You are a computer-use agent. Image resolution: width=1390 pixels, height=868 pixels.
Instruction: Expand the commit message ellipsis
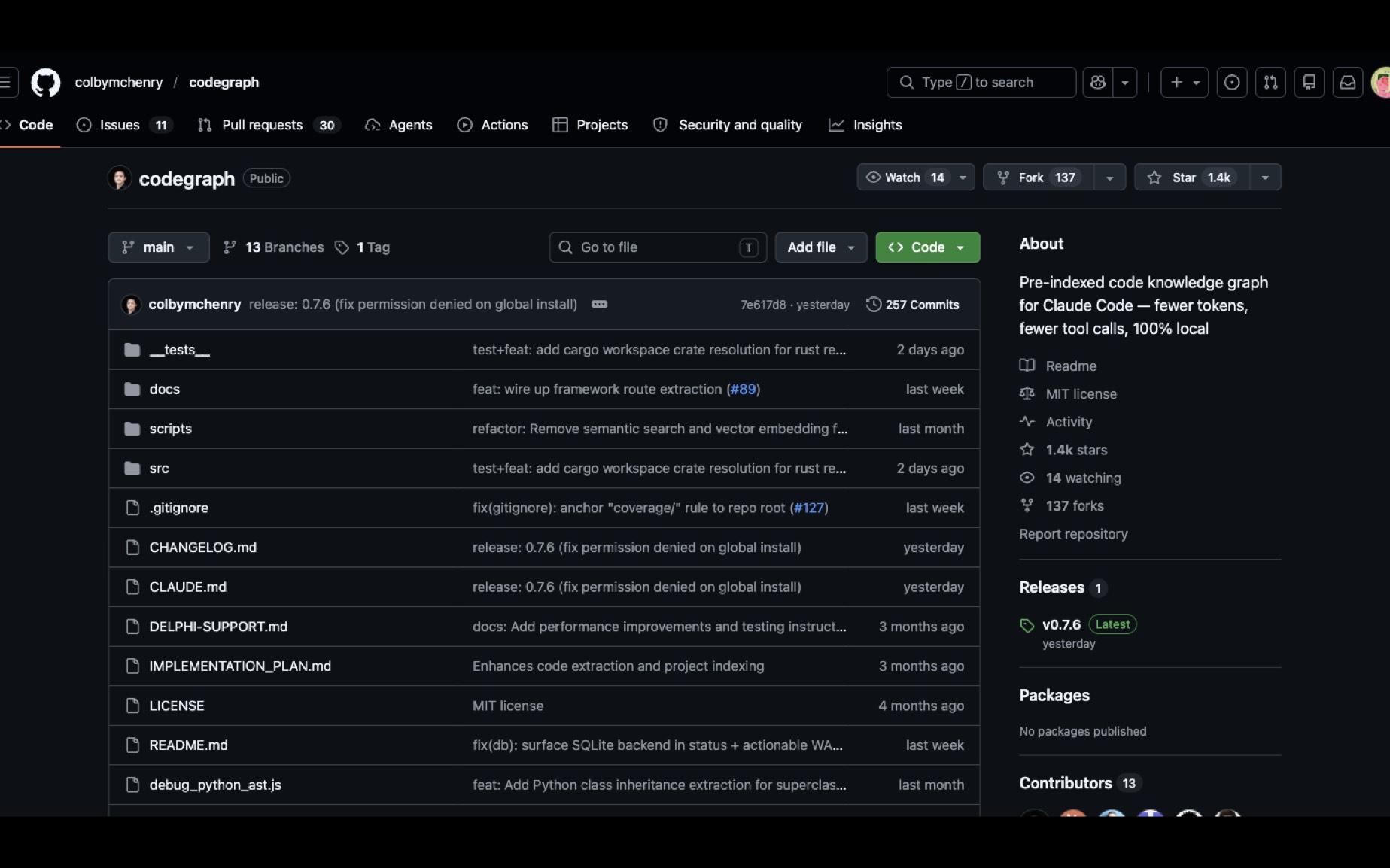(x=599, y=305)
